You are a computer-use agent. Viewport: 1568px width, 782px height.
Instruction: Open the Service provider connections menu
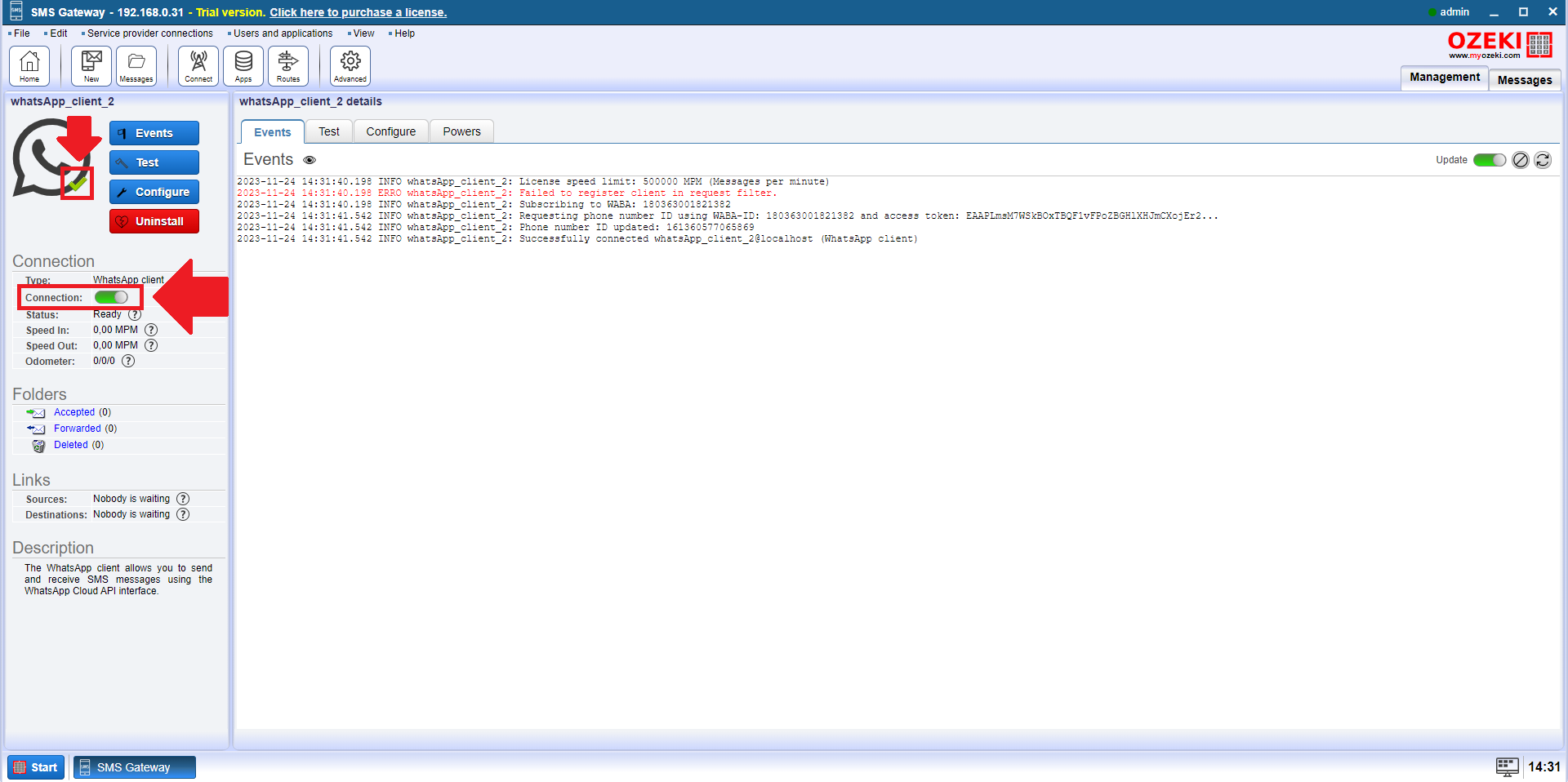click(x=149, y=33)
